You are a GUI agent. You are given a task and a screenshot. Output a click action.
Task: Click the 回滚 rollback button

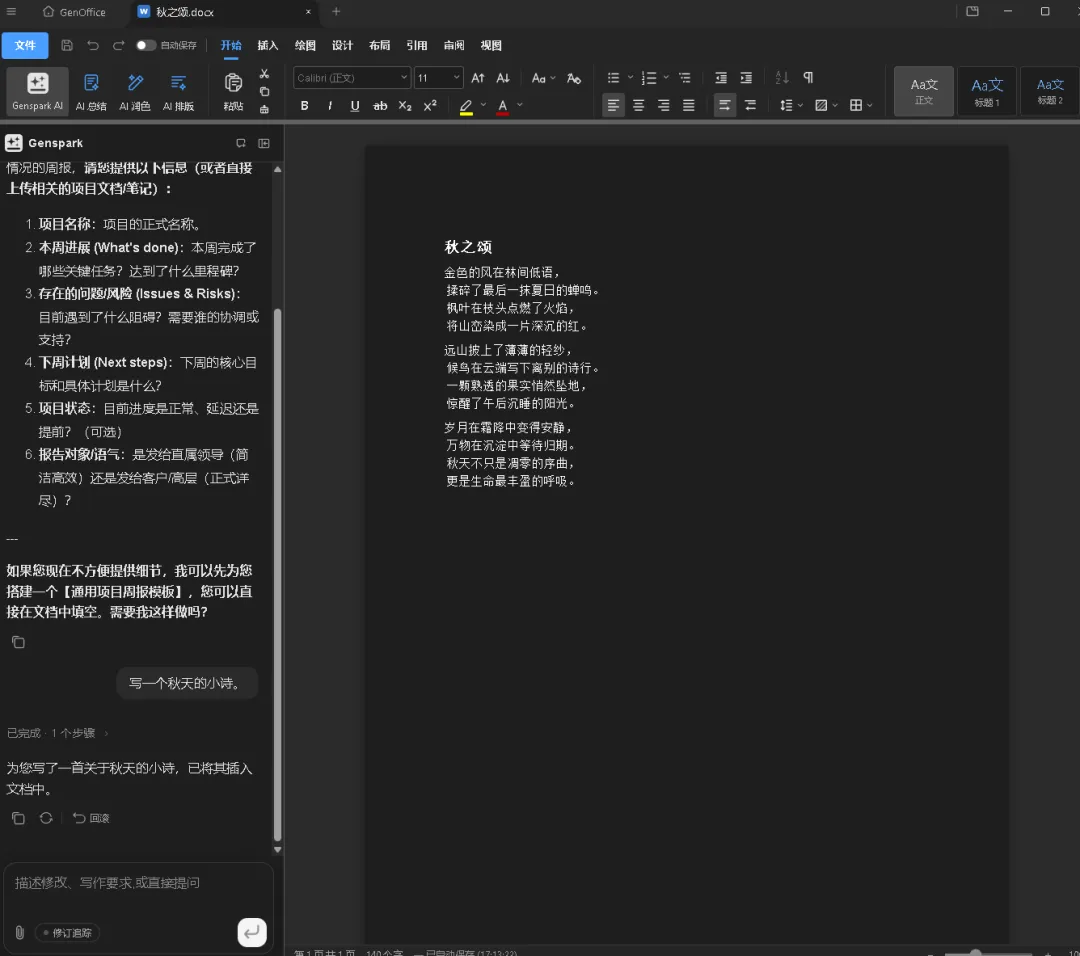pos(91,818)
